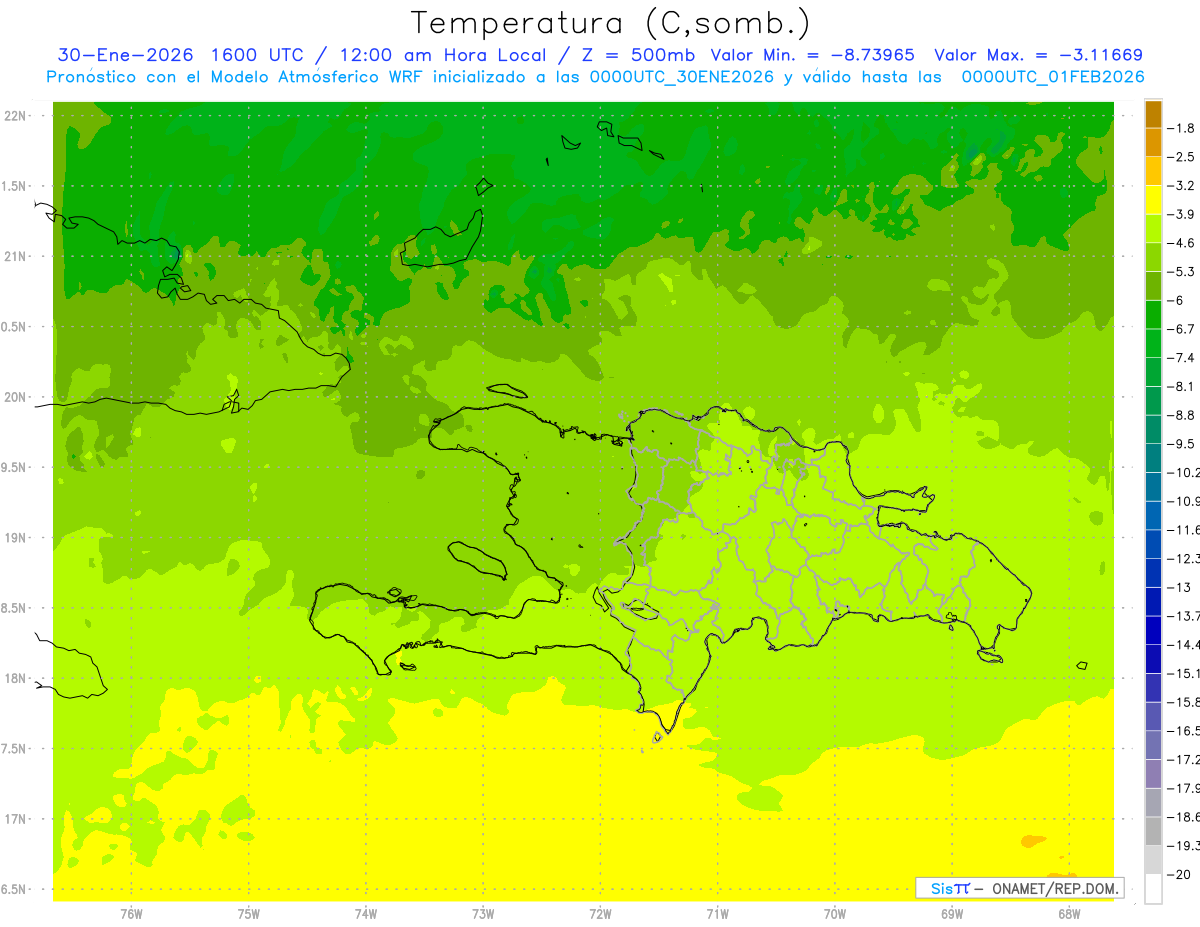The width and height of the screenshot is (1200, 927).
Task: Click the "-20" colorbar value
Action: [1178, 875]
